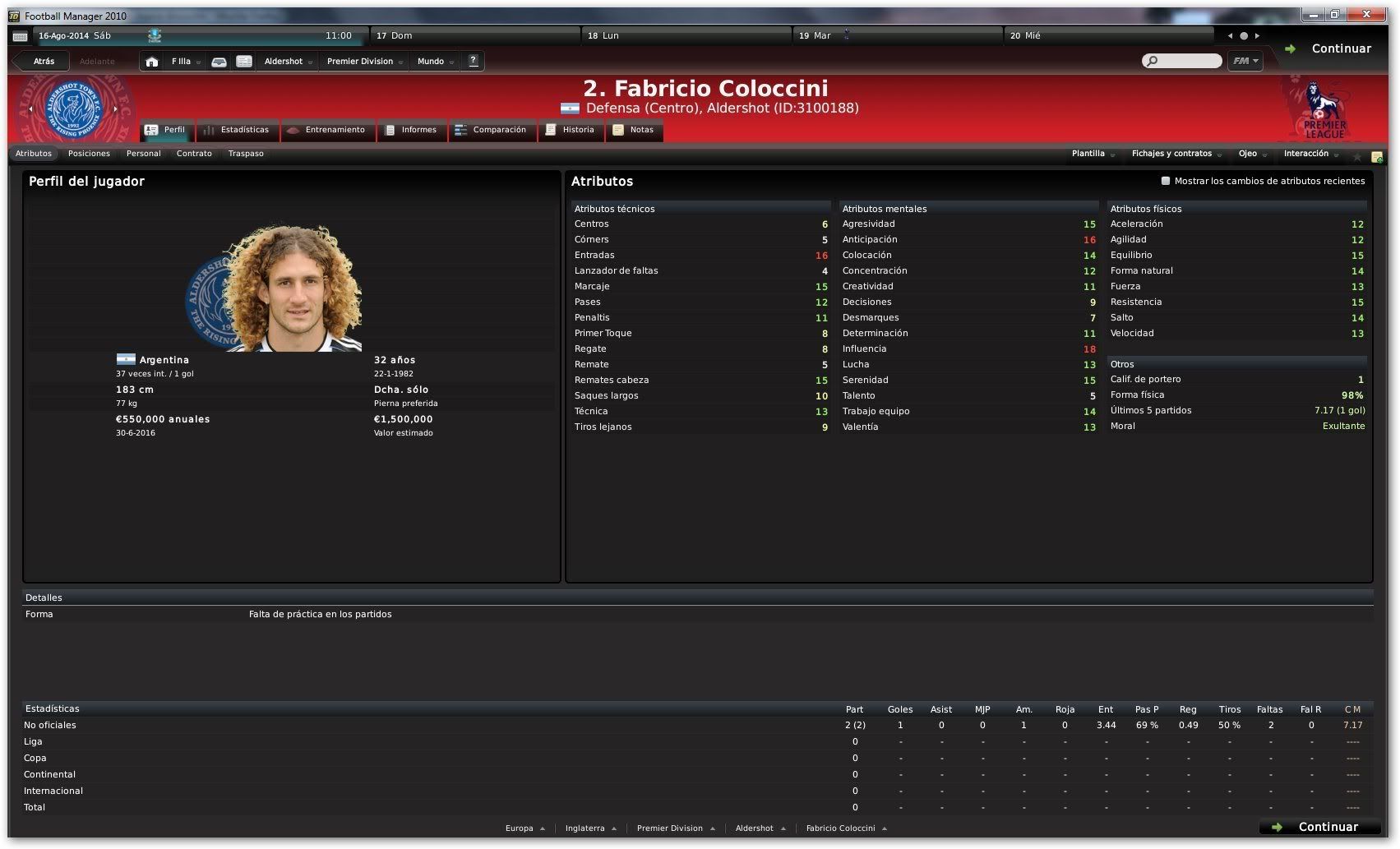Image resolution: width=1400 pixels, height=849 pixels.
Task: Expand the Ojeo dropdown
Action: point(1252,154)
